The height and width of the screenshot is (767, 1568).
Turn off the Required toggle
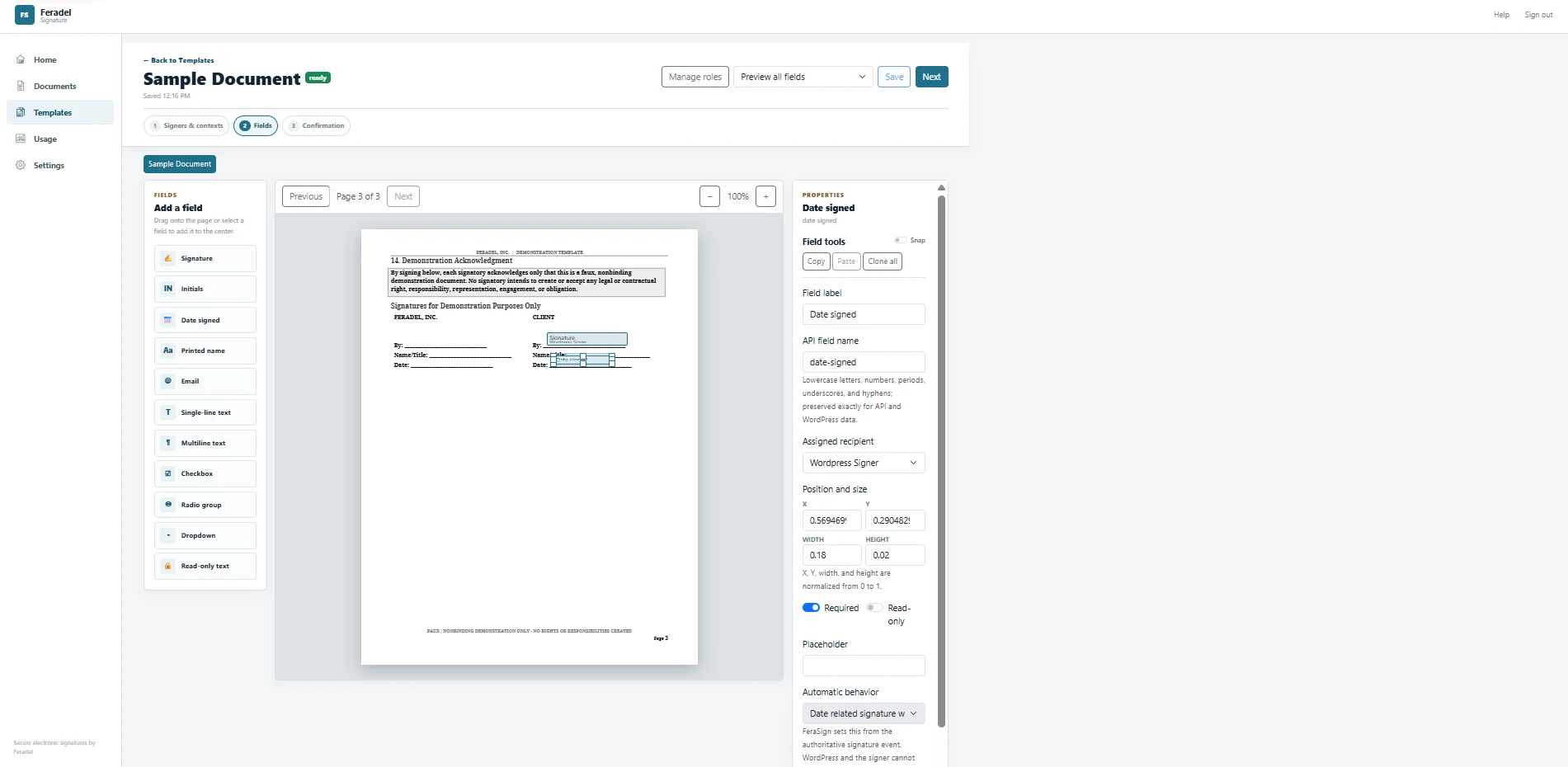pyautogui.click(x=811, y=608)
